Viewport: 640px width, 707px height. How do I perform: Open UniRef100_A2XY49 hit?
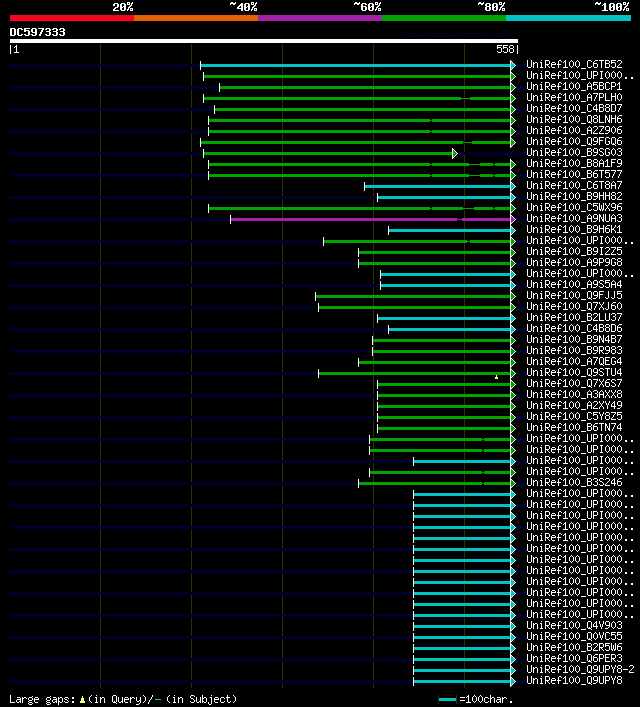coord(574,405)
